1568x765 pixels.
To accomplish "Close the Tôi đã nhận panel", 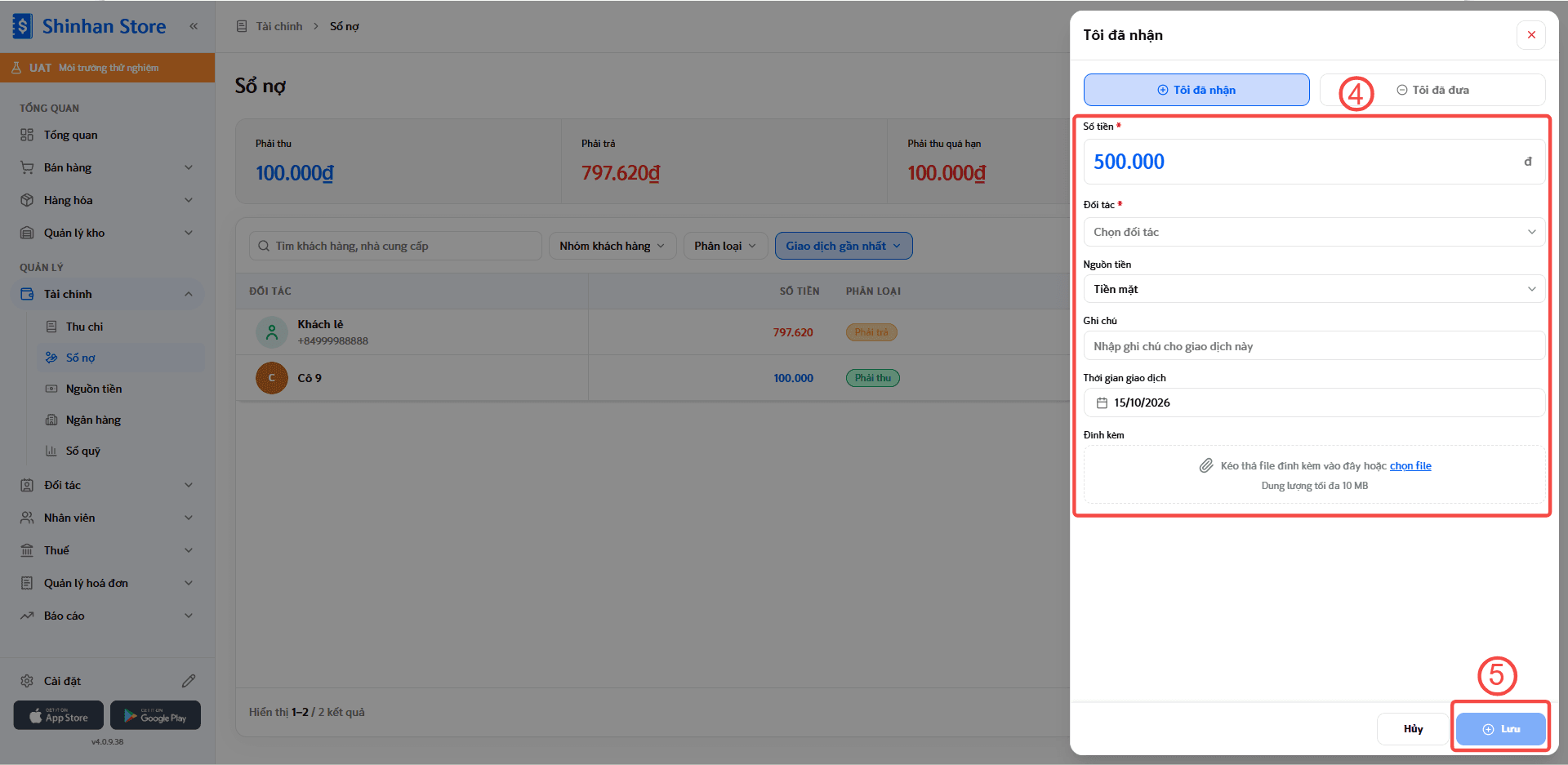I will click(1531, 35).
